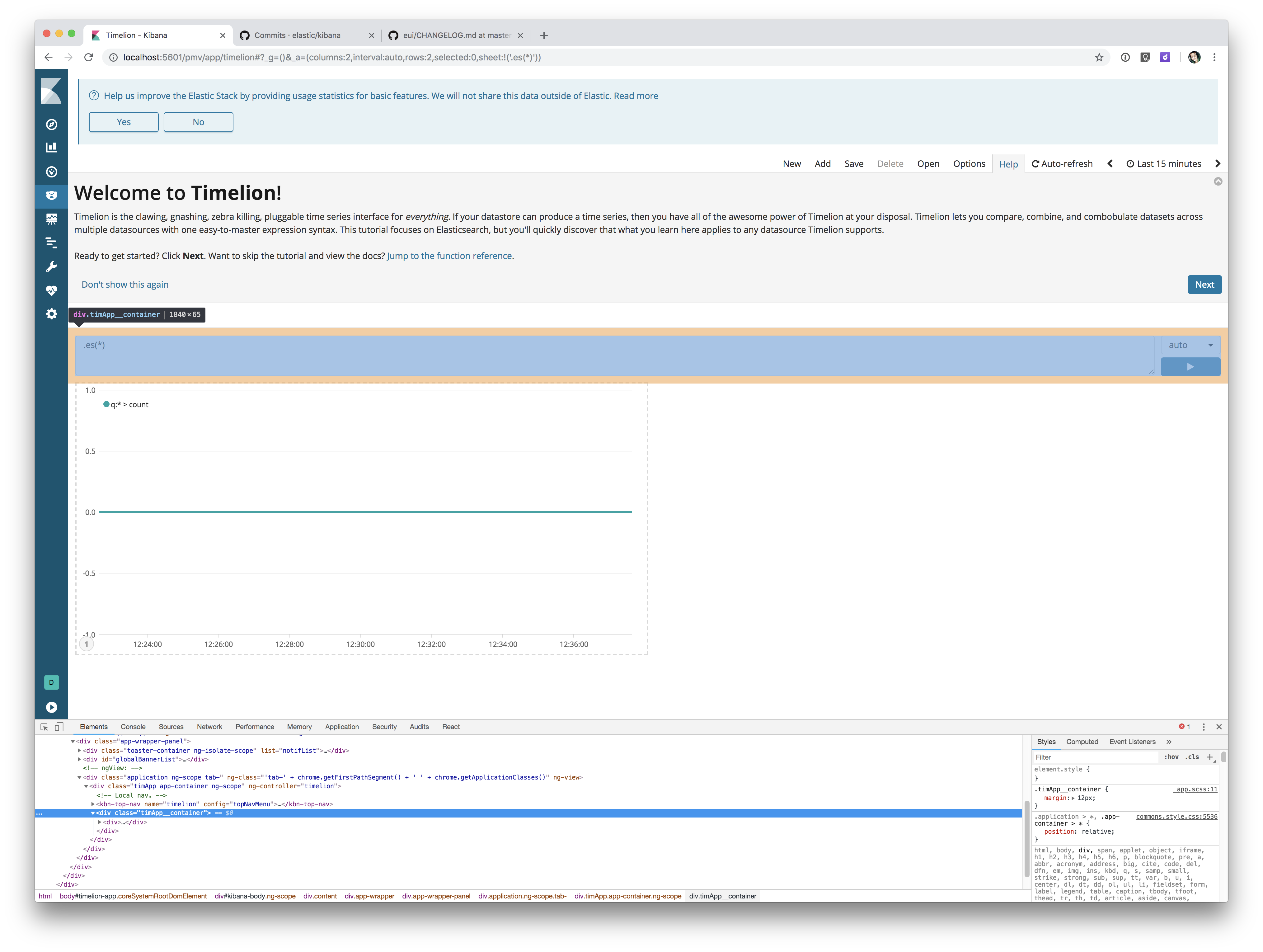Screen dimensions: 1263x952
Task: Switch to the Computed tab in Styles pane
Action: pos(1082,741)
